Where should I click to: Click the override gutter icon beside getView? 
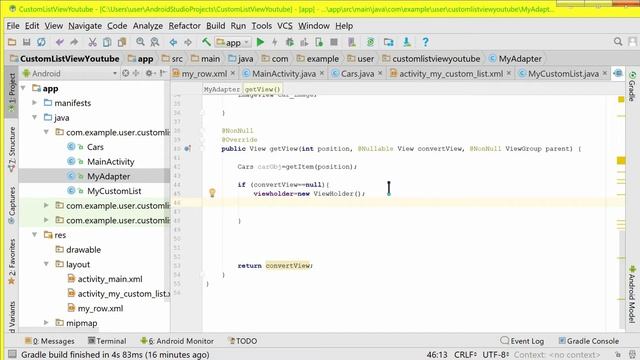coord(187,149)
